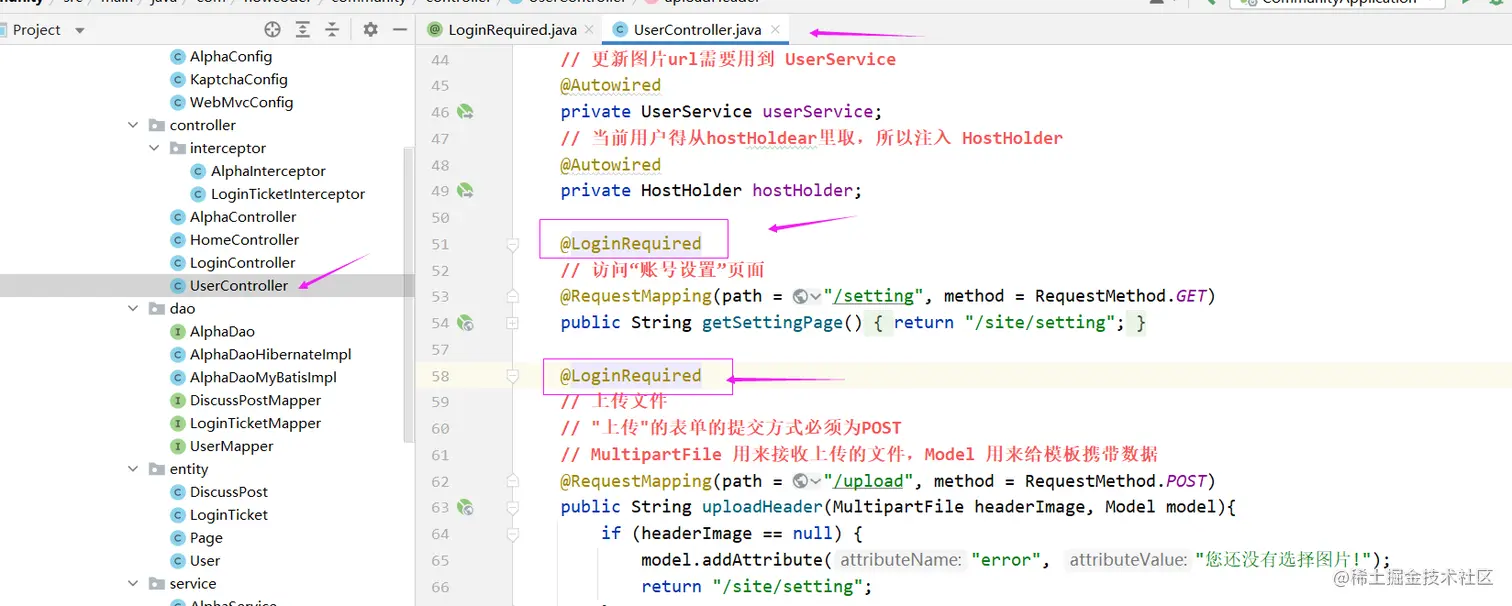Fold uploadHeader method at line 63

coord(513,507)
